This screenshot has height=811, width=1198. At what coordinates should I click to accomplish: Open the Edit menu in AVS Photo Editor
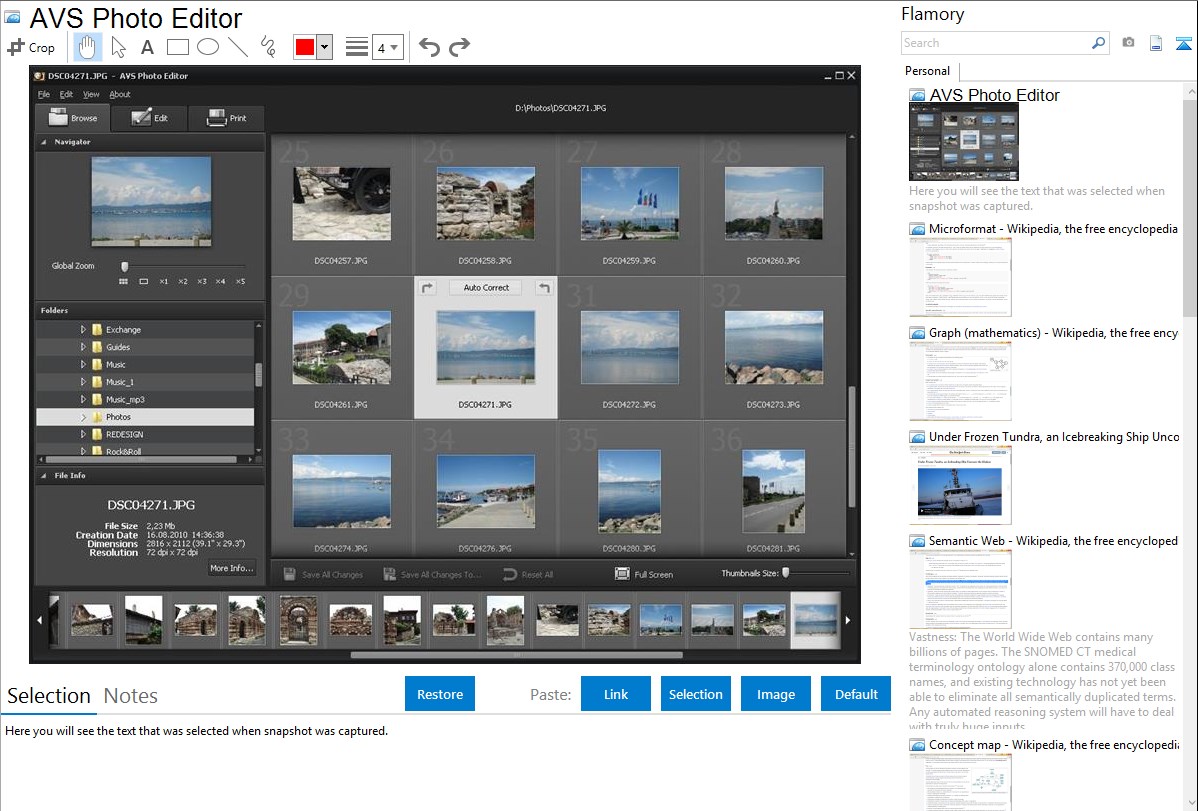tap(66, 95)
